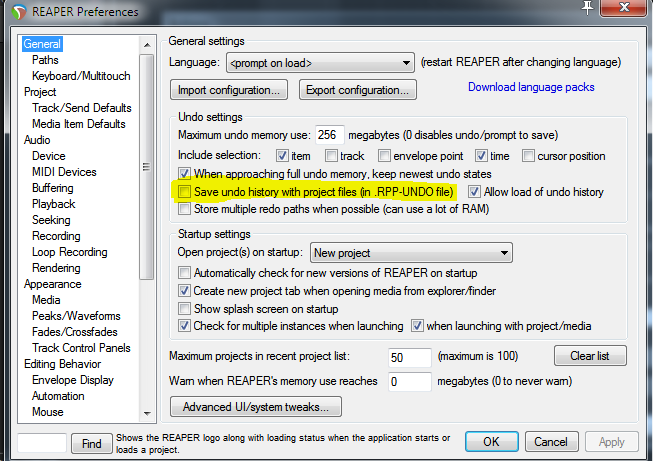Open the Recording preferences page

pos(56,236)
